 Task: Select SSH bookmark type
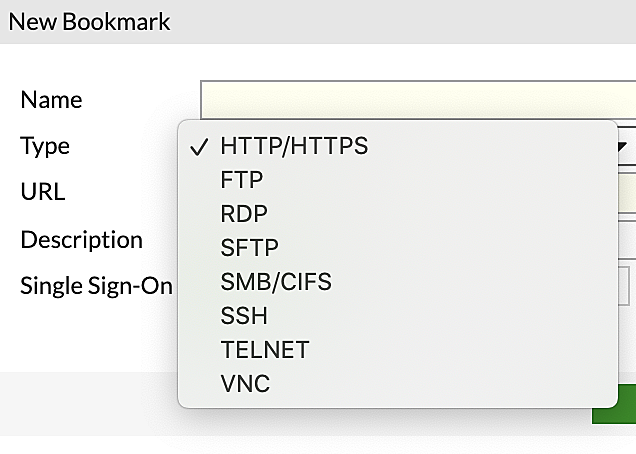click(244, 316)
